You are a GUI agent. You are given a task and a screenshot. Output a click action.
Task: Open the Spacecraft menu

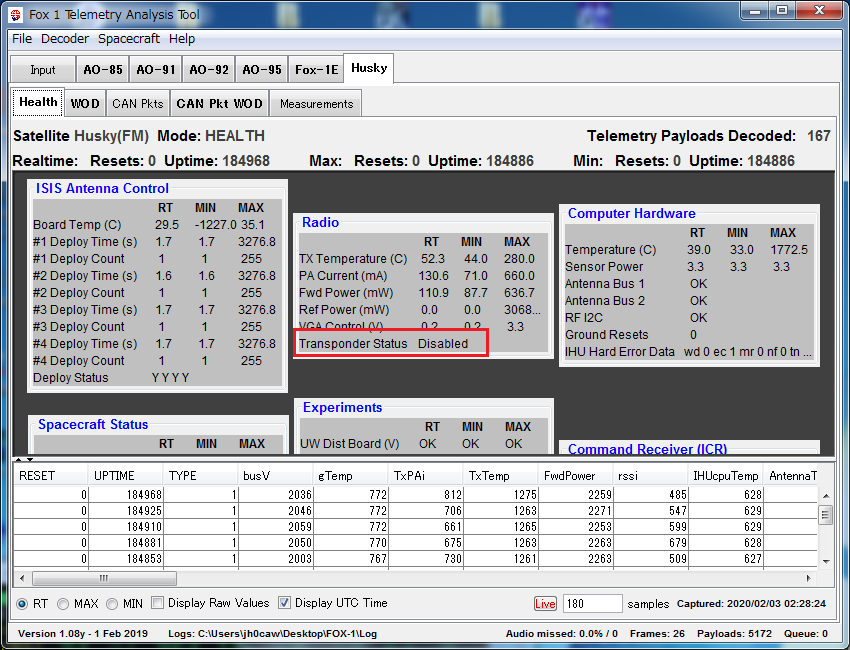pos(128,39)
